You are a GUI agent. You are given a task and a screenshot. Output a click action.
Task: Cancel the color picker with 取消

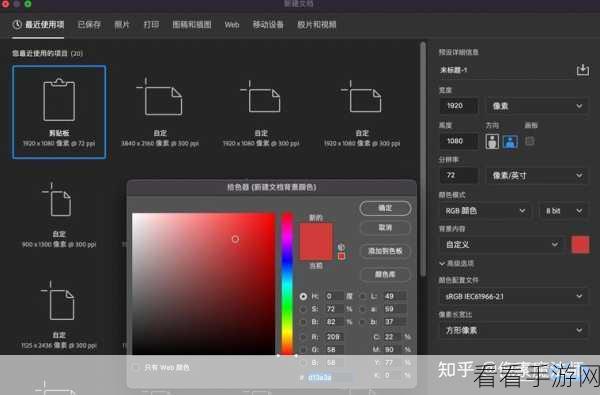[385, 228]
